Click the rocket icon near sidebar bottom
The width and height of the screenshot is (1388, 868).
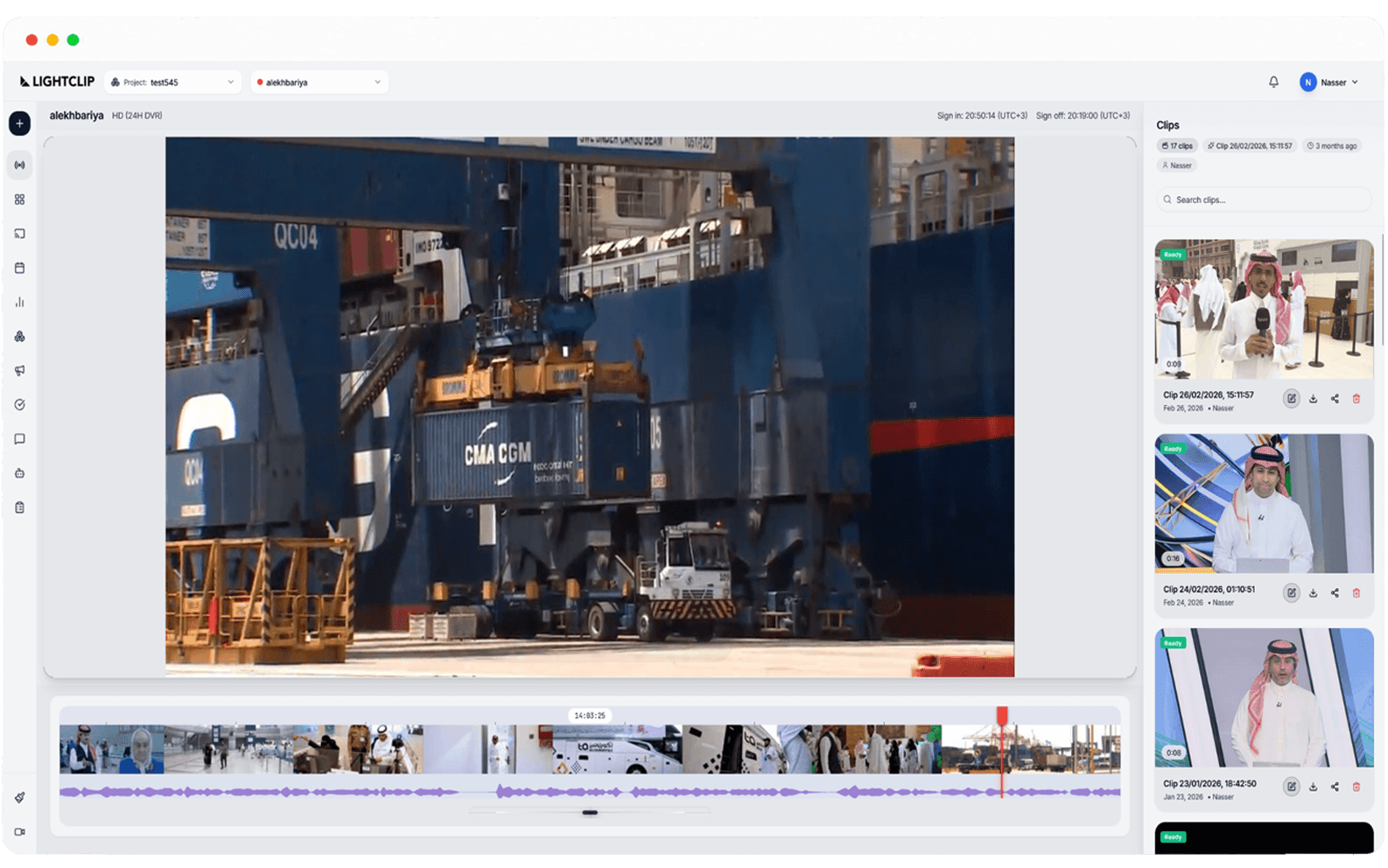[x=19, y=797]
